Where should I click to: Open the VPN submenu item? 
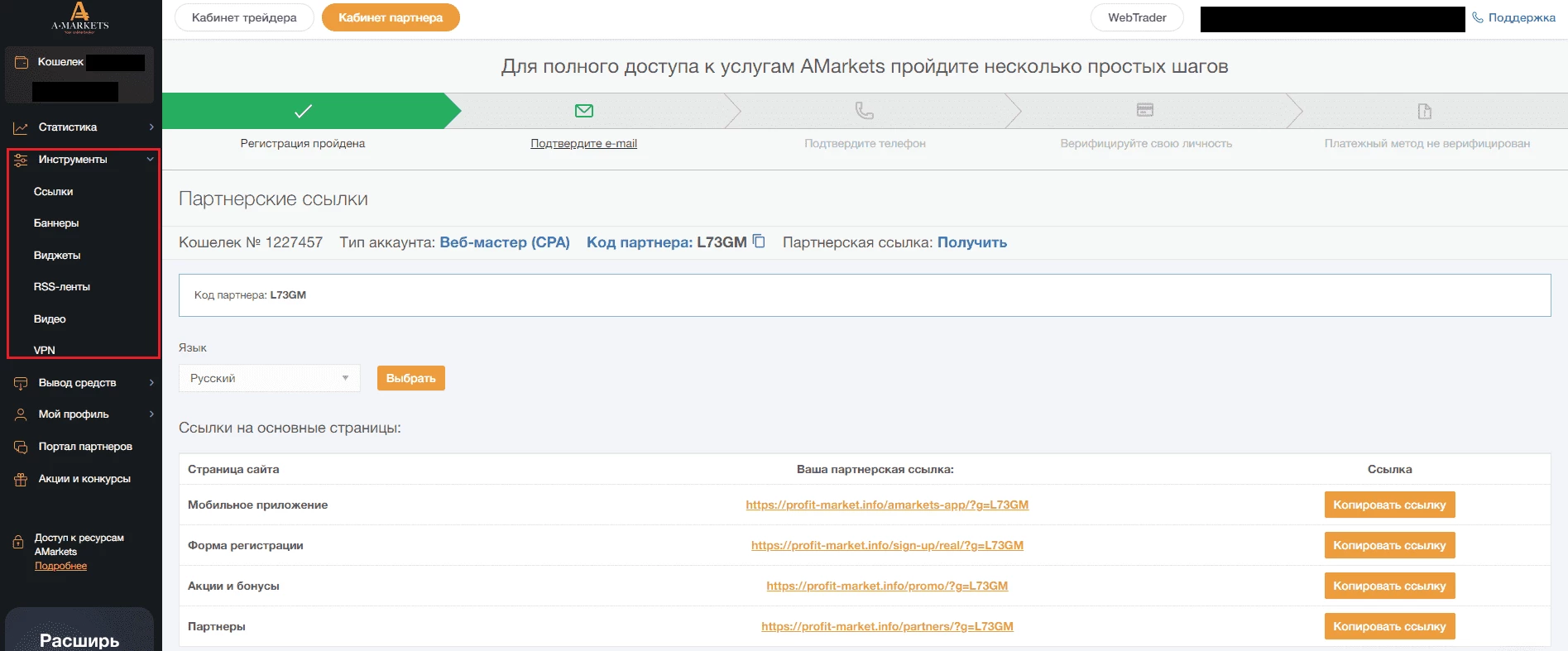pos(45,350)
